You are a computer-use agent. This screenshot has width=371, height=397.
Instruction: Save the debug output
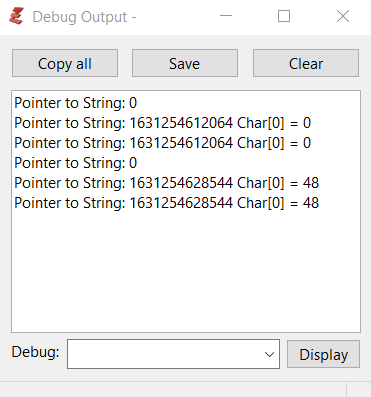coord(185,63)
